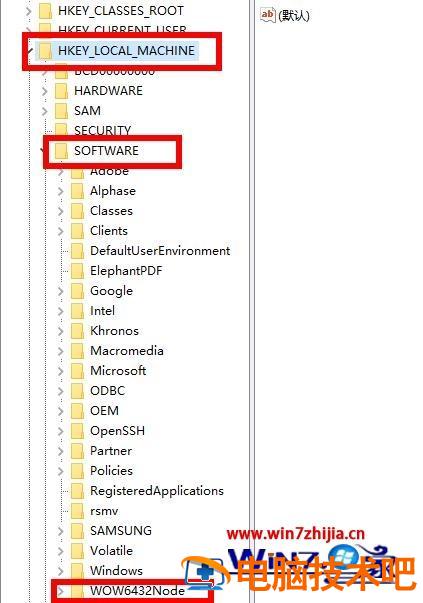423x603 pixels.
Task: Click the Microsoft key folder icon
Action: [77, 371]
